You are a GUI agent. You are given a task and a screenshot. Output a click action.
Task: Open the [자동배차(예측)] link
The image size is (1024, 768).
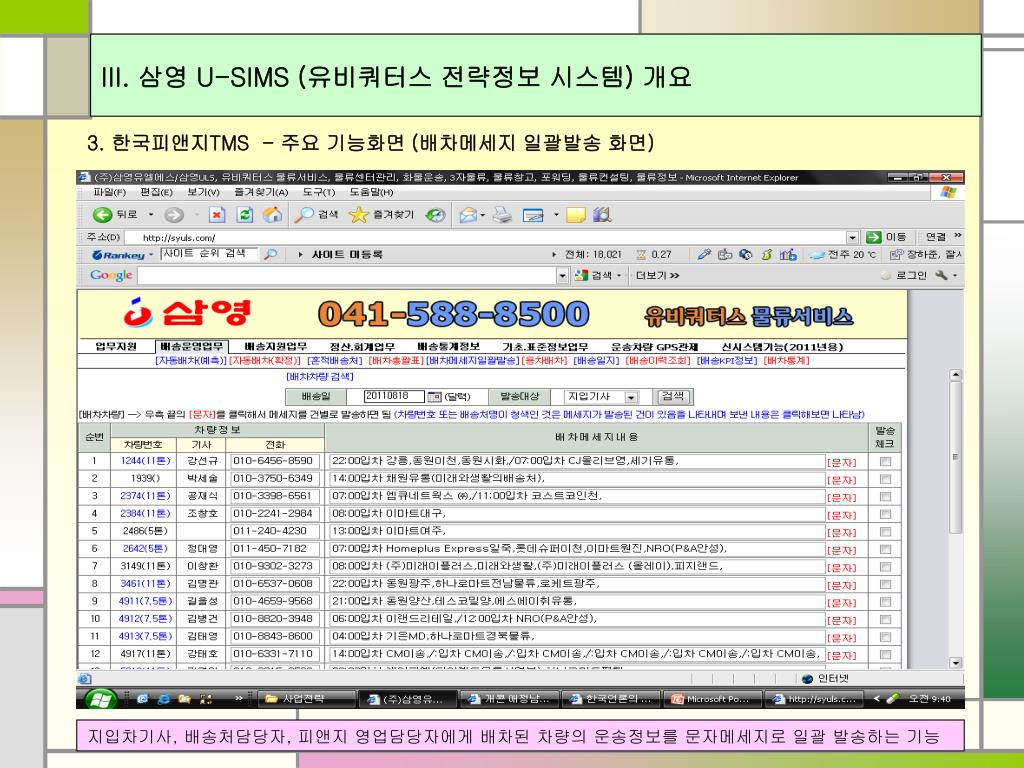(191, 360)
